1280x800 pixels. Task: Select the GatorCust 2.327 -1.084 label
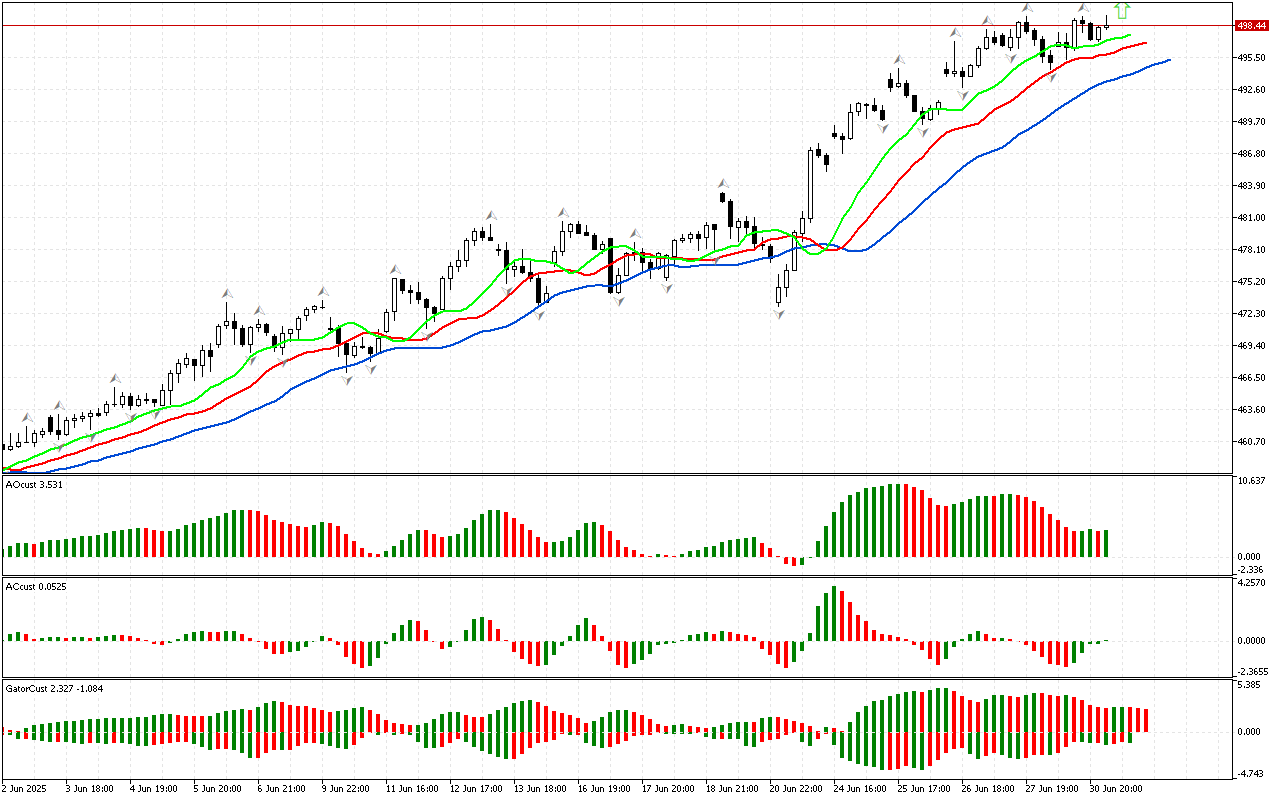point(54,688)
